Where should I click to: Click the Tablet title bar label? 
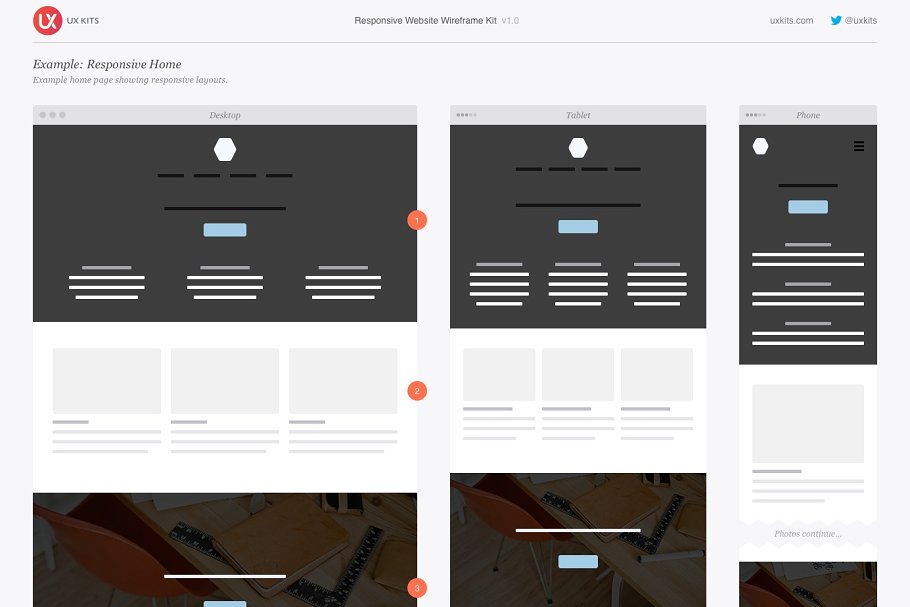click(x=578, y=115)
